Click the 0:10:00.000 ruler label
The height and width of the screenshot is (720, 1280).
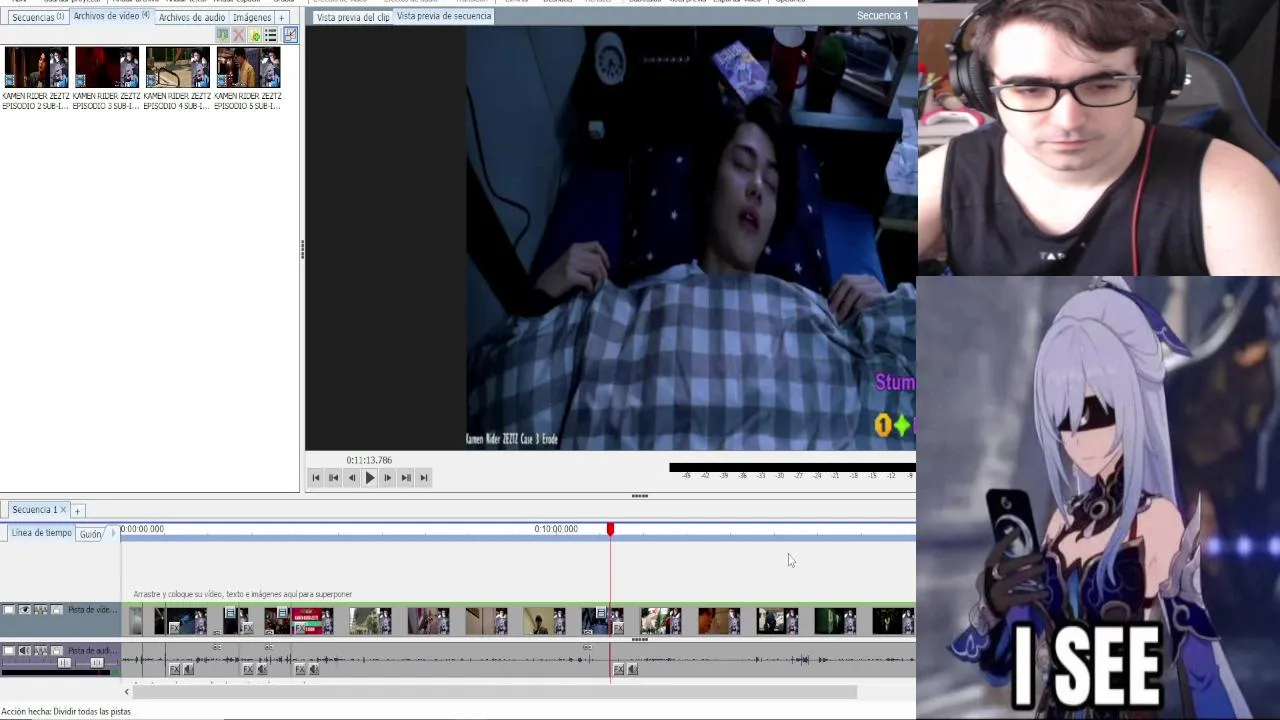pos(556,529)
